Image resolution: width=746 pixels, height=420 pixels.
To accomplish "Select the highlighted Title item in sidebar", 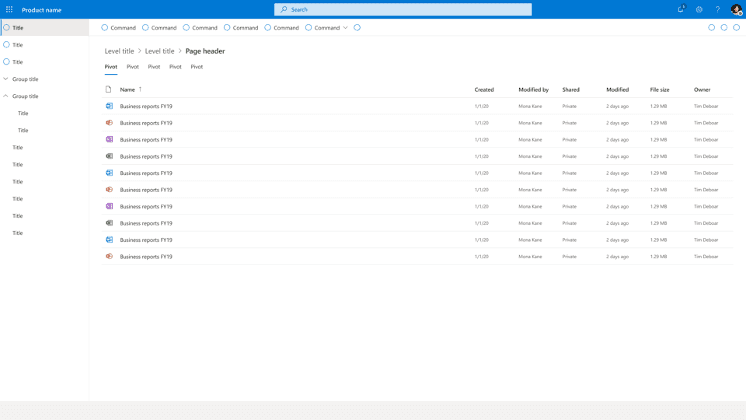I will pos(45,28).
